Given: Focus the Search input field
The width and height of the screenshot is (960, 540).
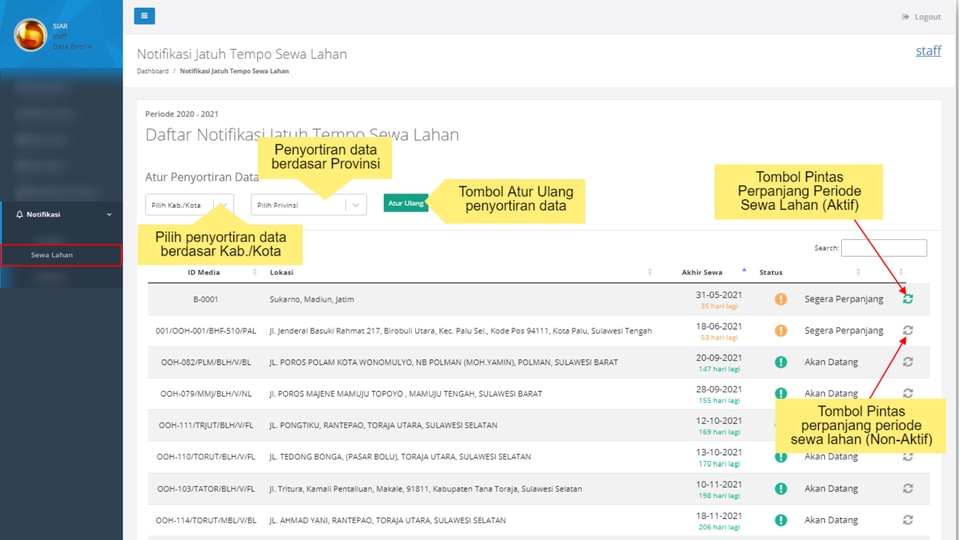Looking at the screenshot, I should pyautogui.click(x=883, y=248).
